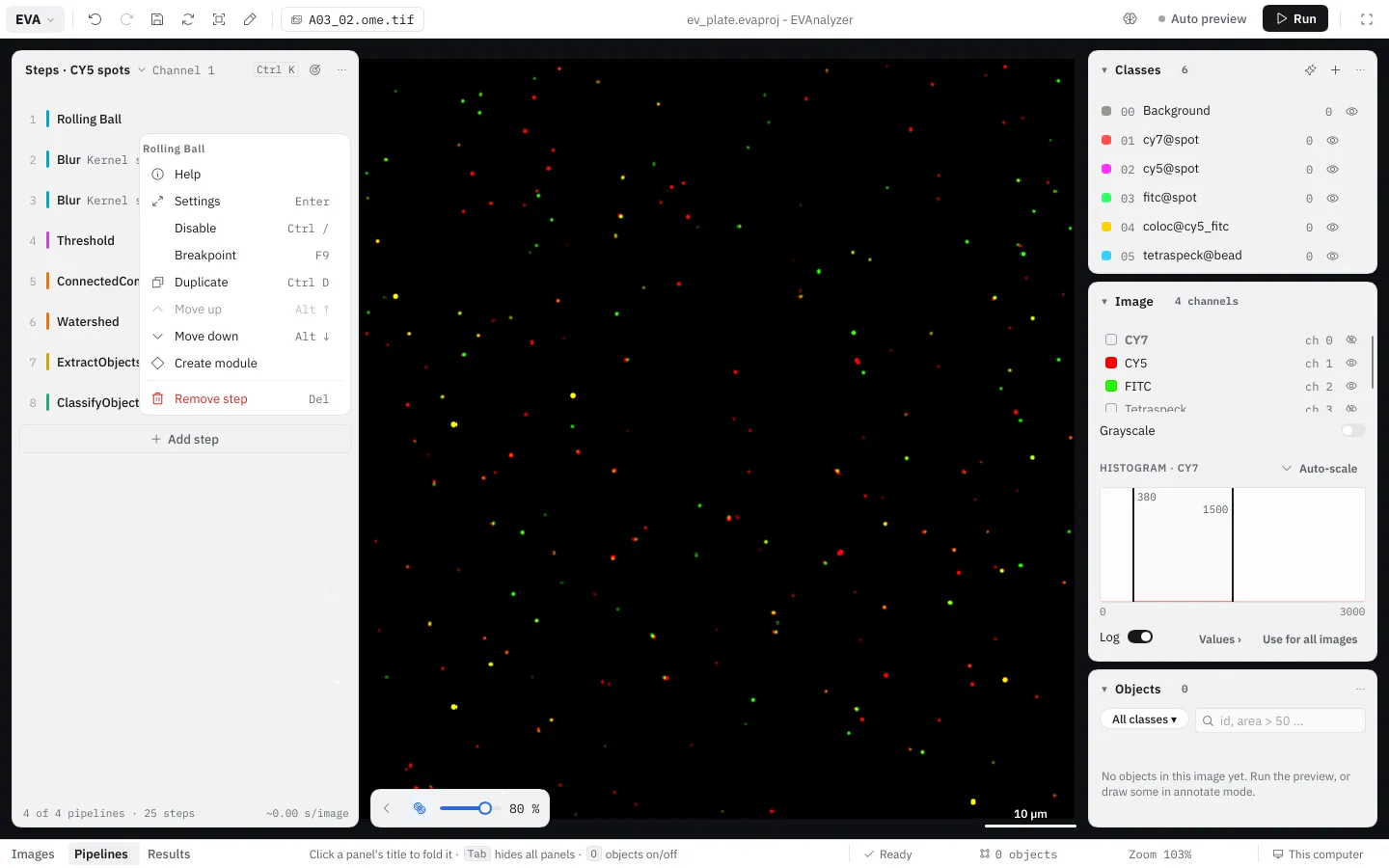This screenshot has width=1389, height=868.
Task: Turn off the Log histogram switch
Action: point(1140,637)
